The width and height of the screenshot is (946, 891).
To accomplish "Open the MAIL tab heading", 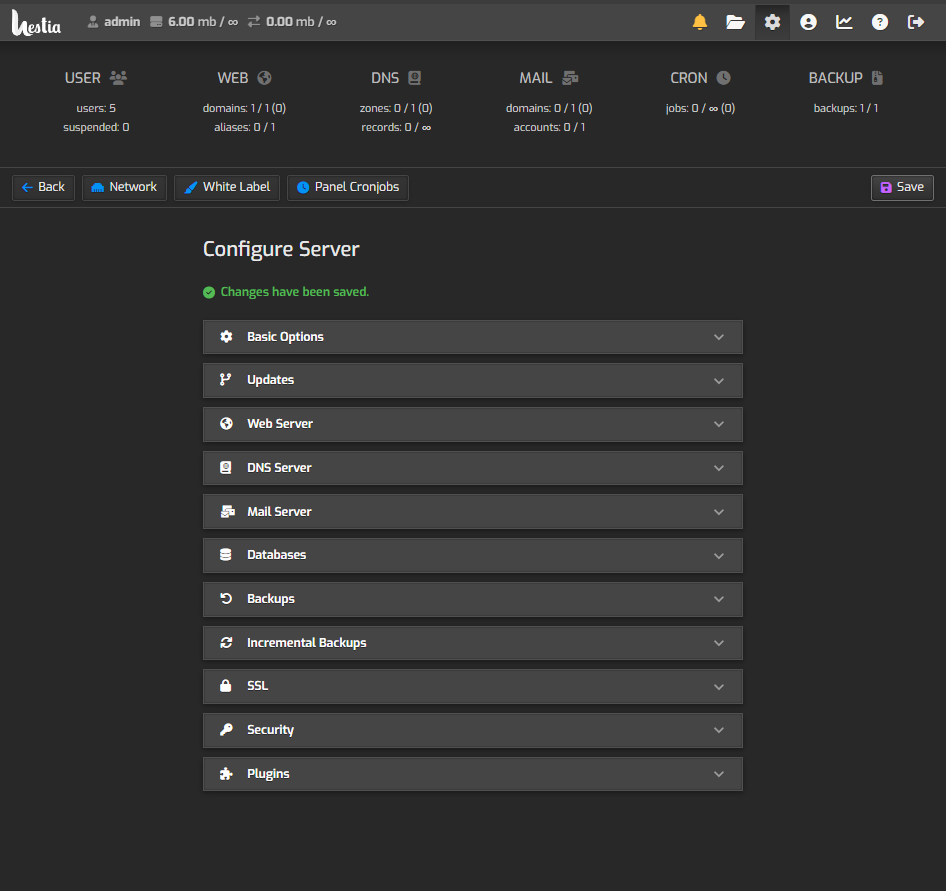I will click(536, 78).
